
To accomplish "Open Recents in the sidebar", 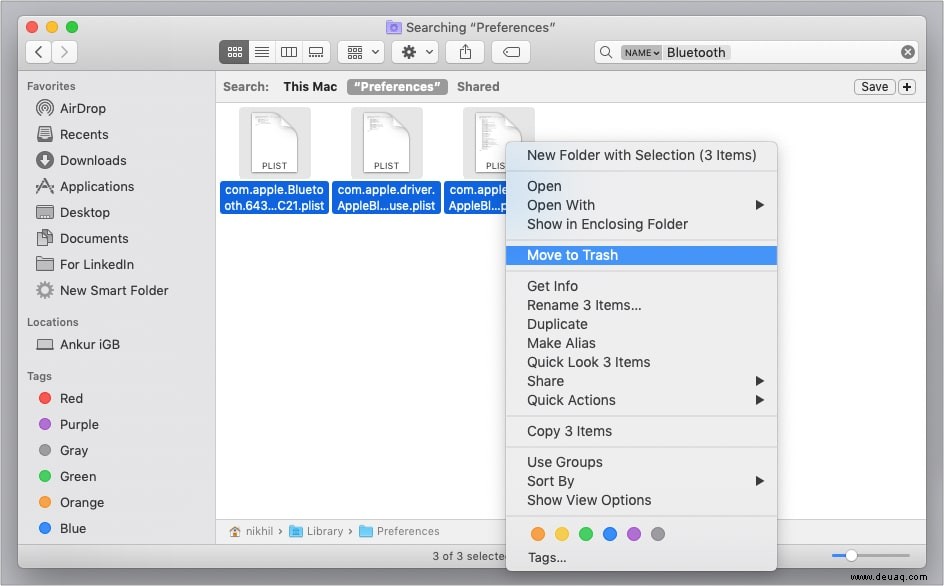I will click(x=72, y=134).
